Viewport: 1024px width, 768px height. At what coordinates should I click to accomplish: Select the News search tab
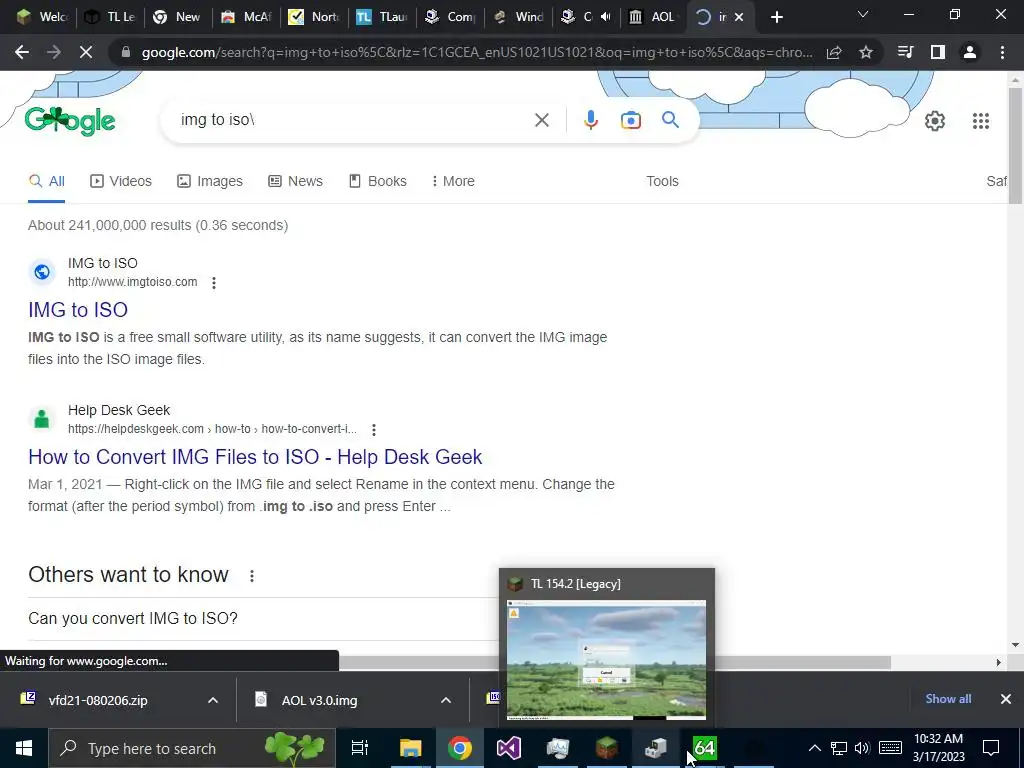295,181
